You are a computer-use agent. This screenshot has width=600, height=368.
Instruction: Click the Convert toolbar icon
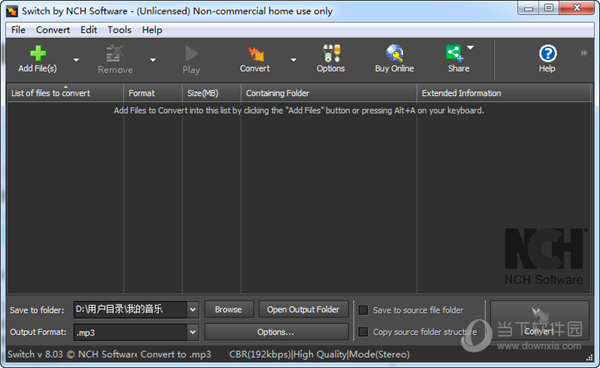[256, 54]
